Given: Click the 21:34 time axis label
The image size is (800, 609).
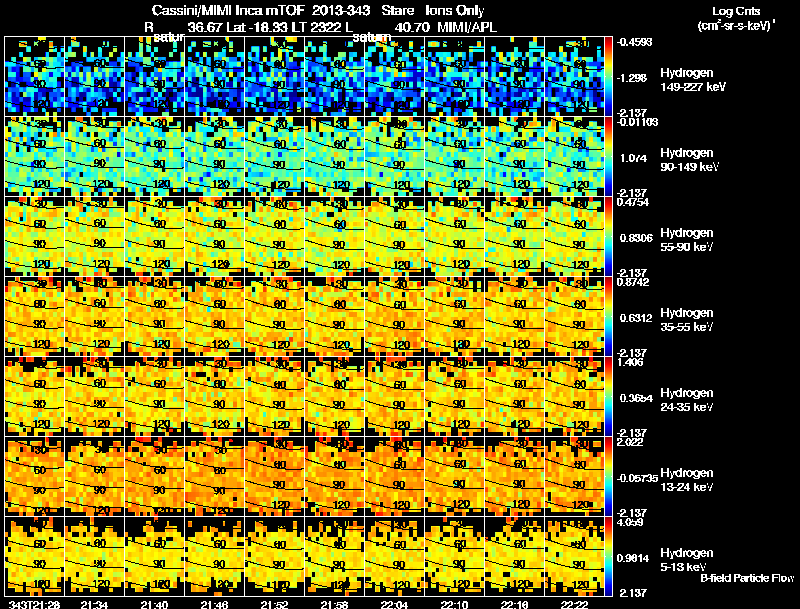Looking at the screenshot, I should point(94,604).
